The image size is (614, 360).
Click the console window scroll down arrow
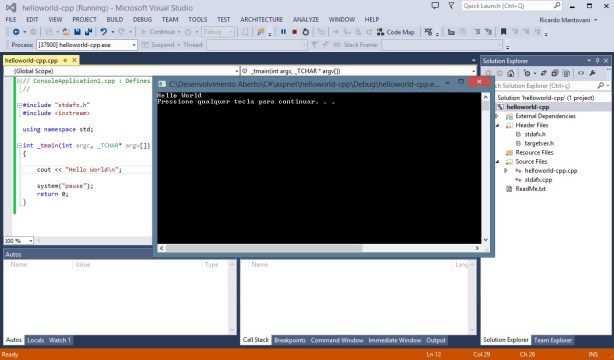point(486,240)
